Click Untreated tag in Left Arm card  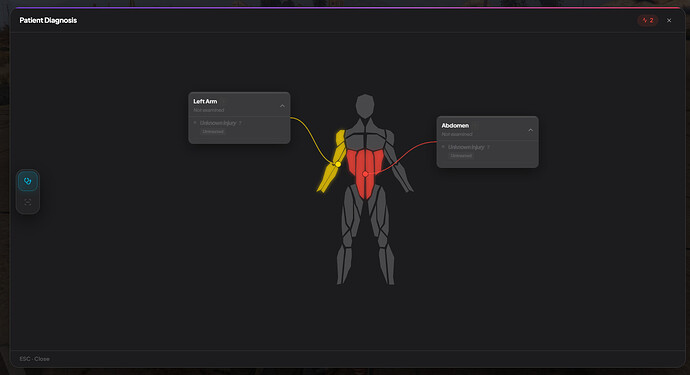click(x=213, y=132)
